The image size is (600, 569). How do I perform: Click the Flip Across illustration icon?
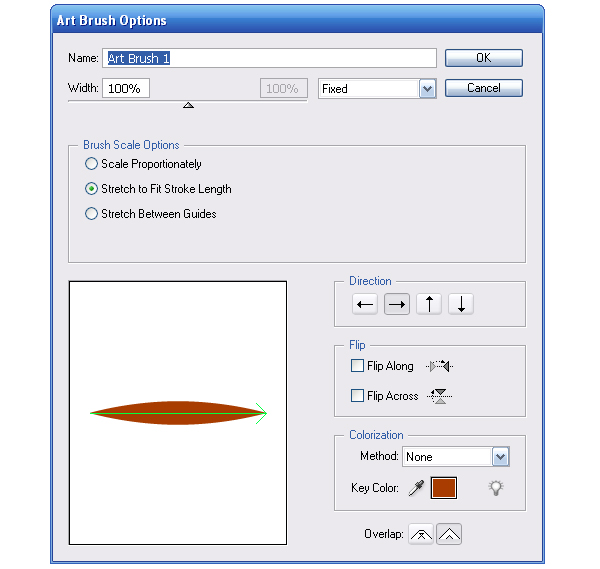(440, 396)
